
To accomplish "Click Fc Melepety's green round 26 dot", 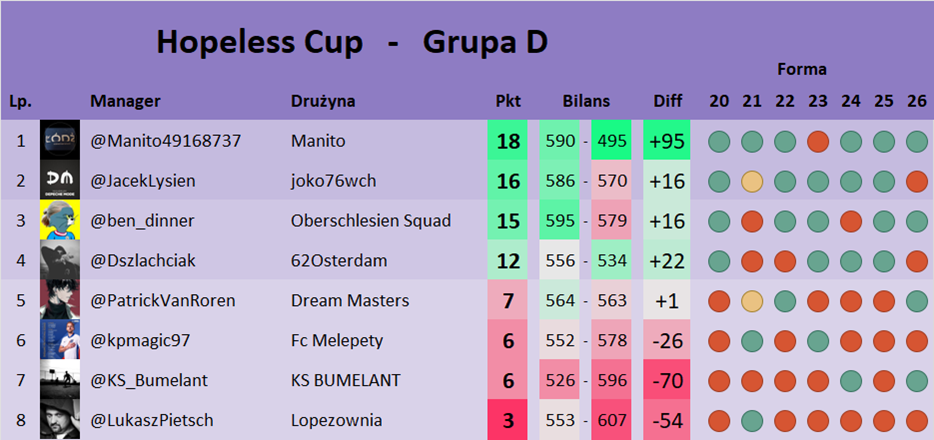I will point(916,340).
